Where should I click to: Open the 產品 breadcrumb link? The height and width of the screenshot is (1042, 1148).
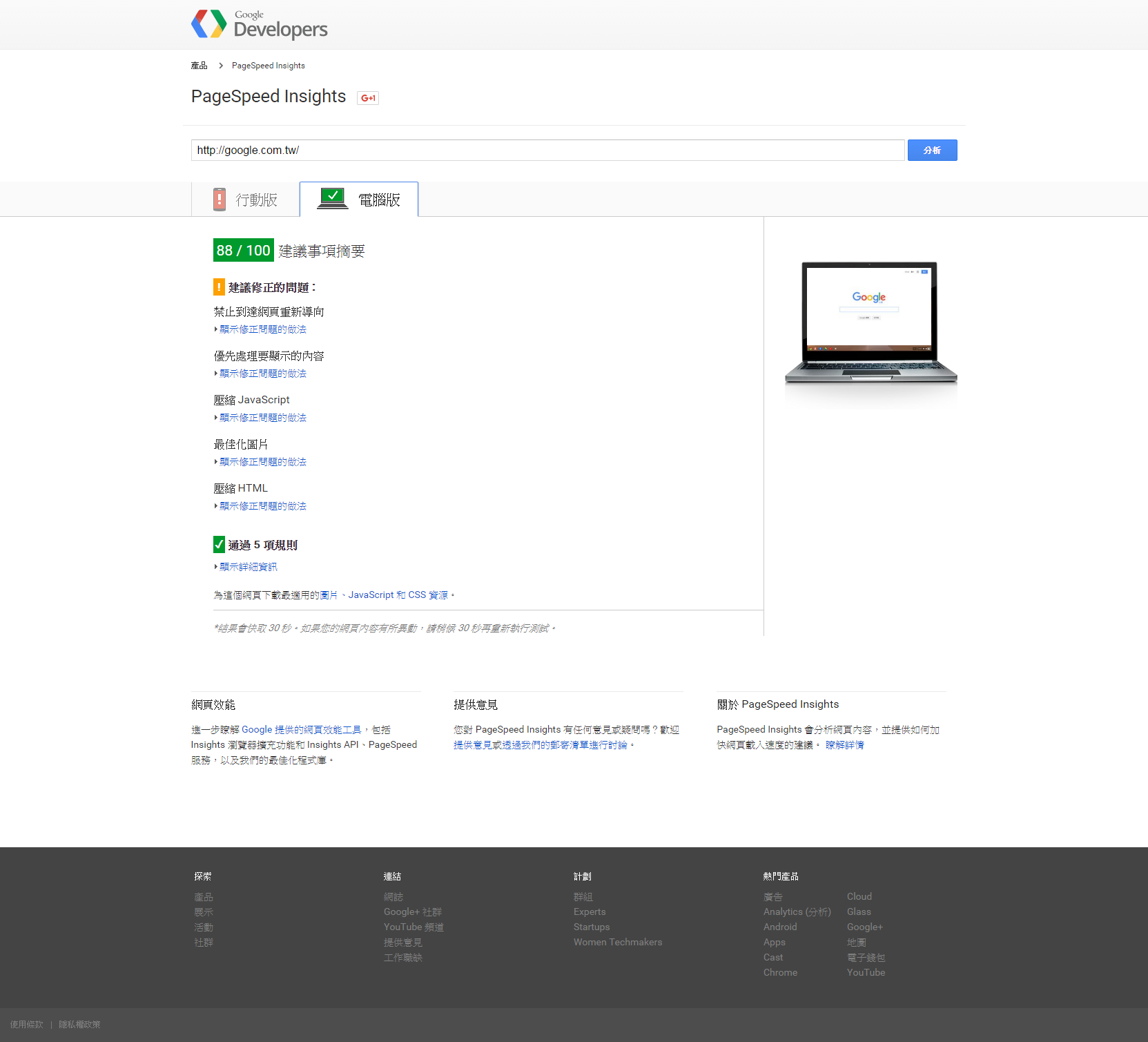click(199, 66)
